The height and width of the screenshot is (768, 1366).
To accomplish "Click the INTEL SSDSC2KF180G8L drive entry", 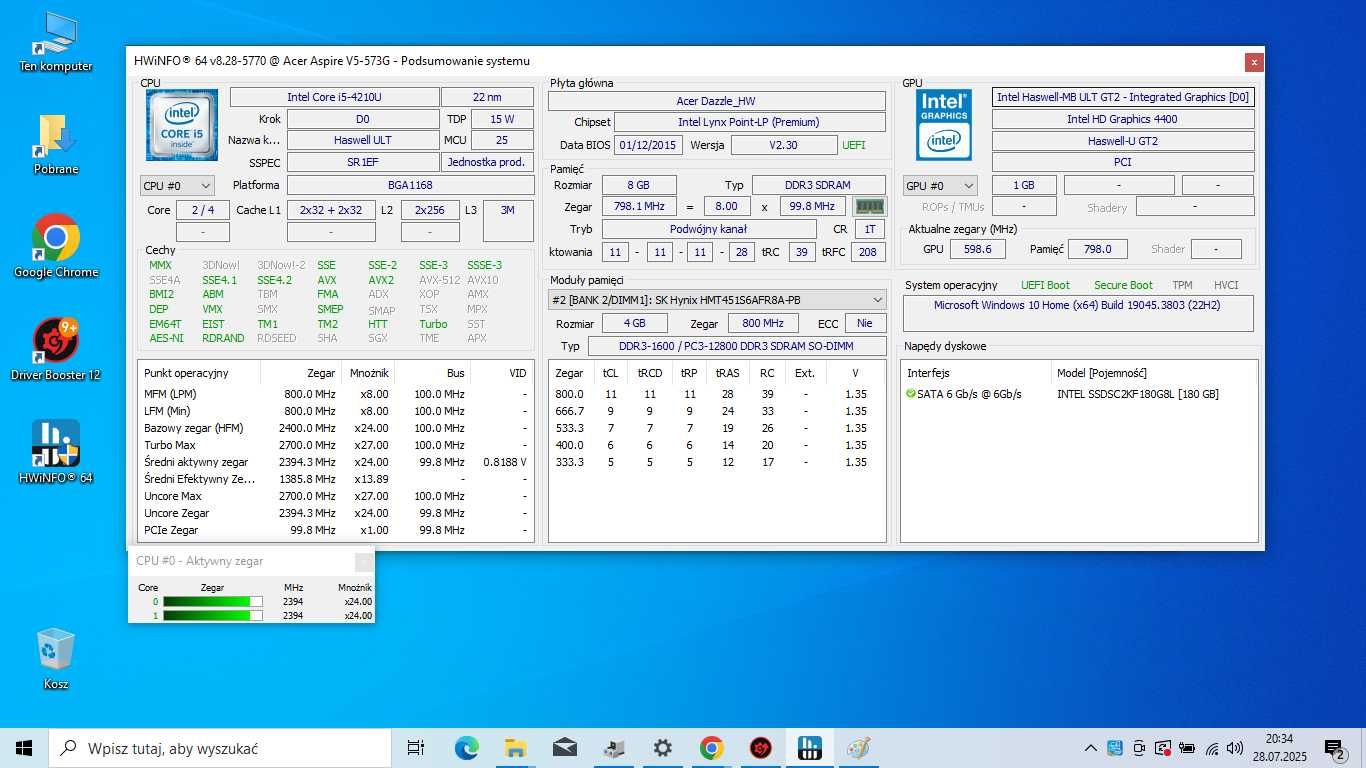I will tap(1138, 394).
